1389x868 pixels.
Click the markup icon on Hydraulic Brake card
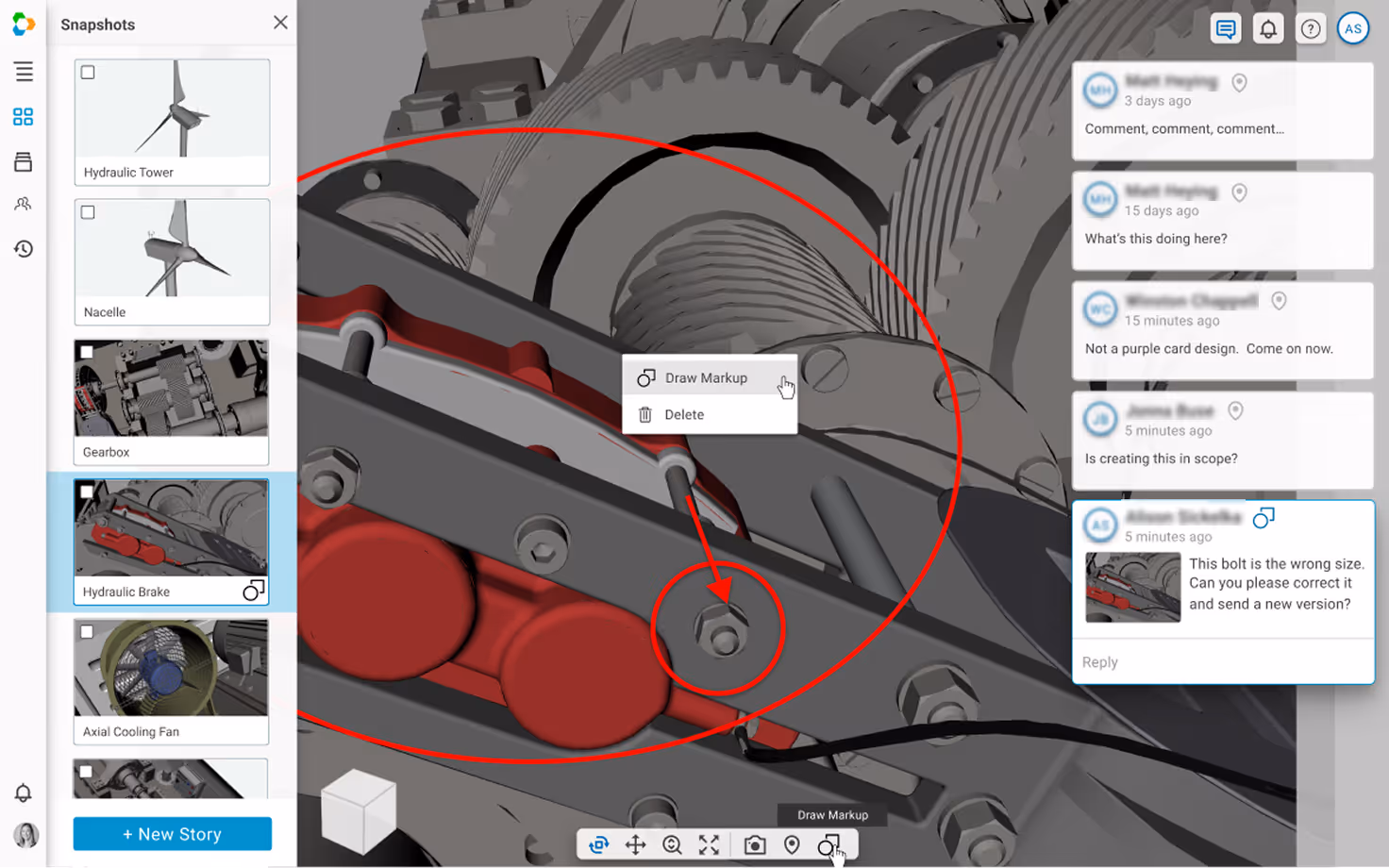253,591
